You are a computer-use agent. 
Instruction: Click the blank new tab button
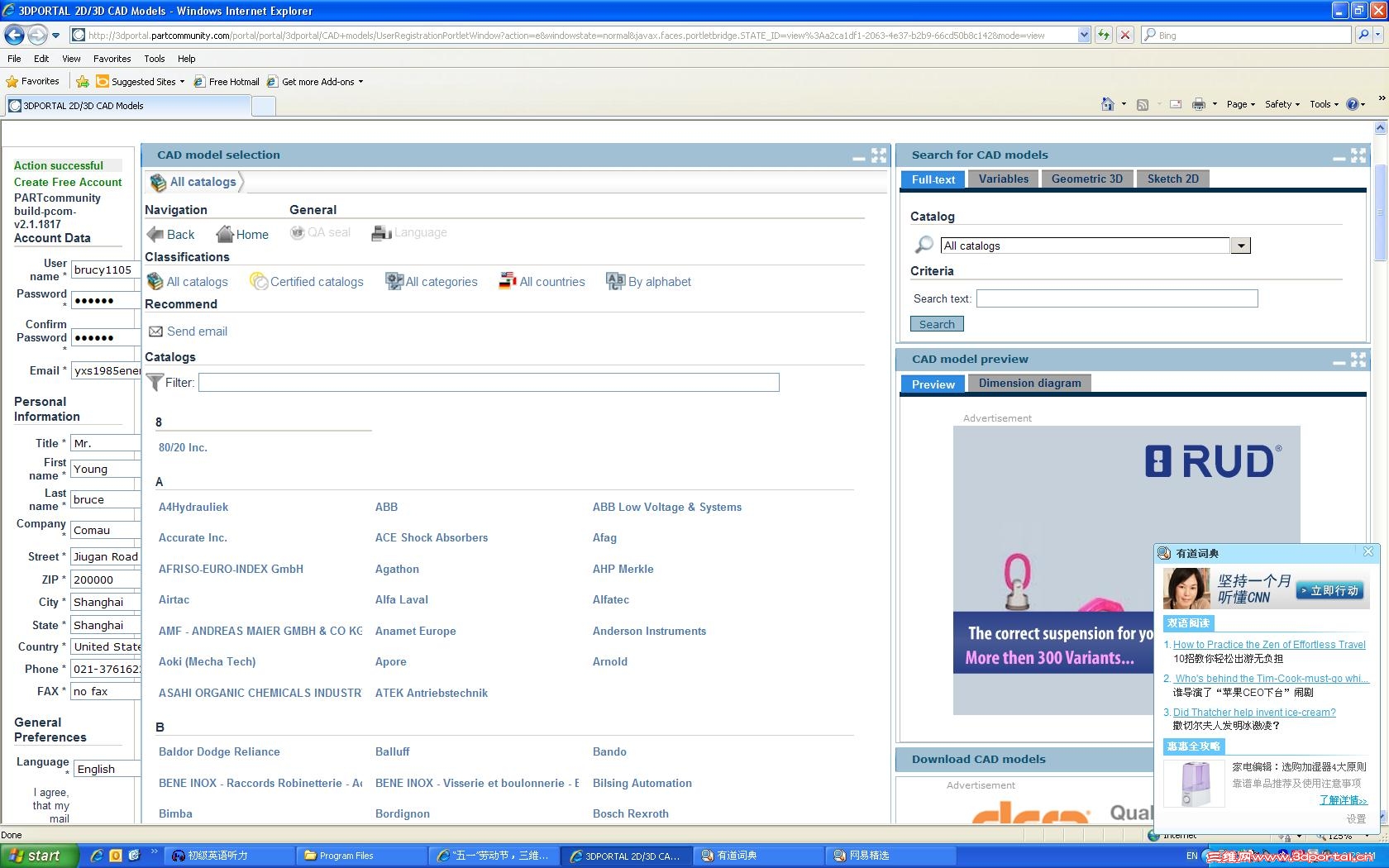tap(263, 106)
